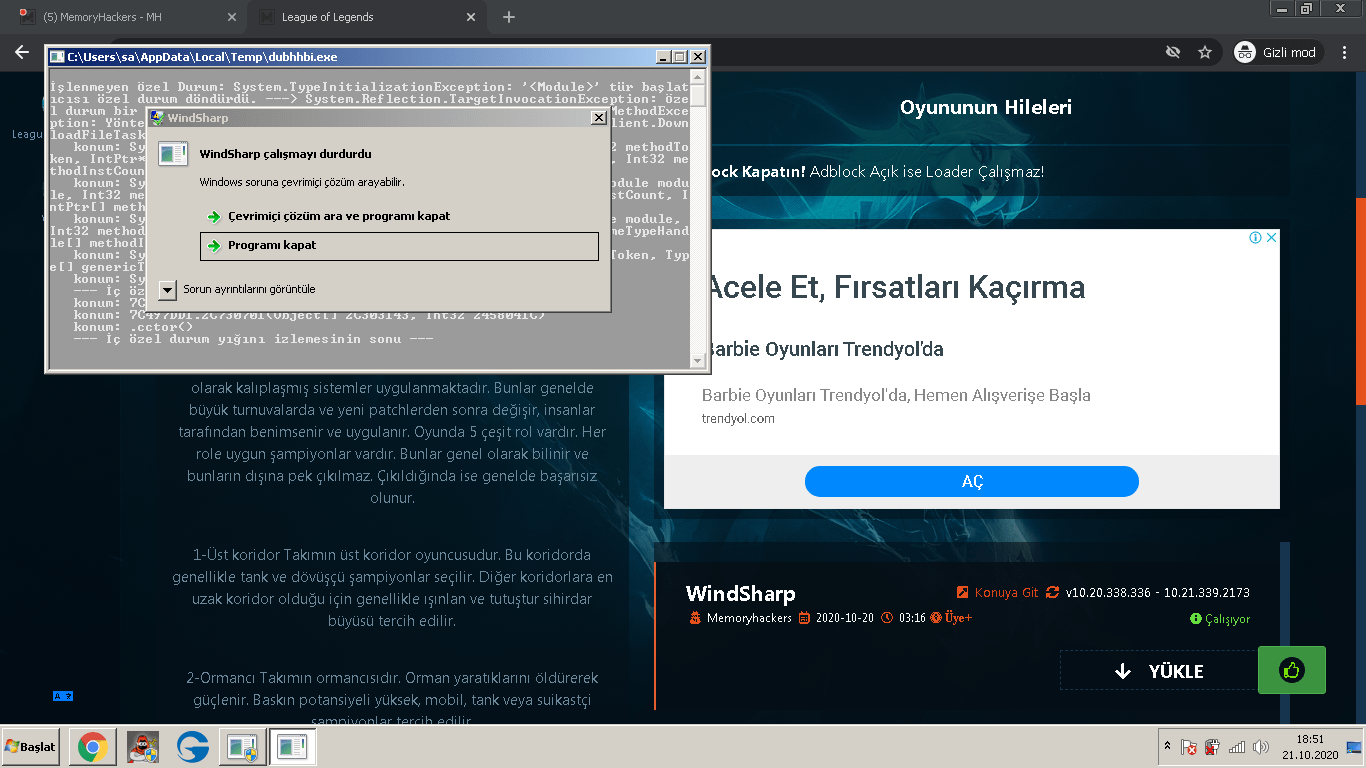Click the refresh icon near version numbers

[1052, 592]
